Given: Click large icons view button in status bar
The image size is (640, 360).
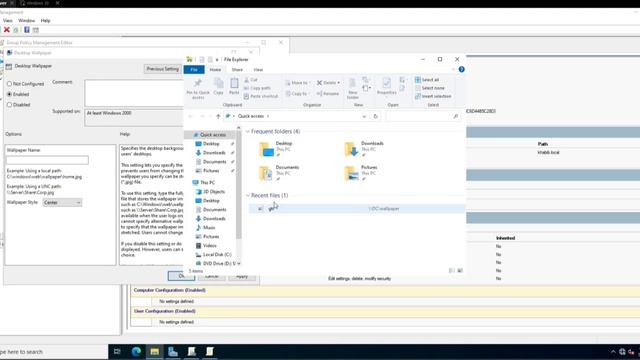Looking at the screenshot, I should tap(460, 271).
